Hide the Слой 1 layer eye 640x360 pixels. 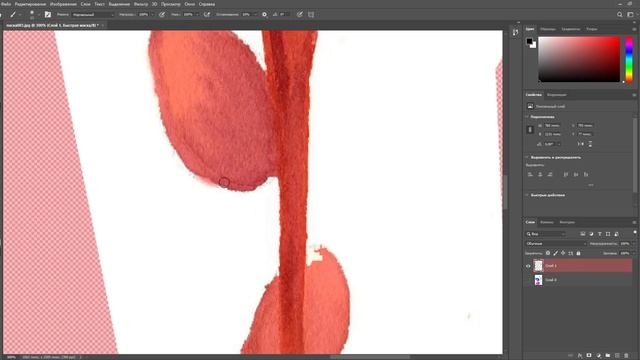point(528,266)
